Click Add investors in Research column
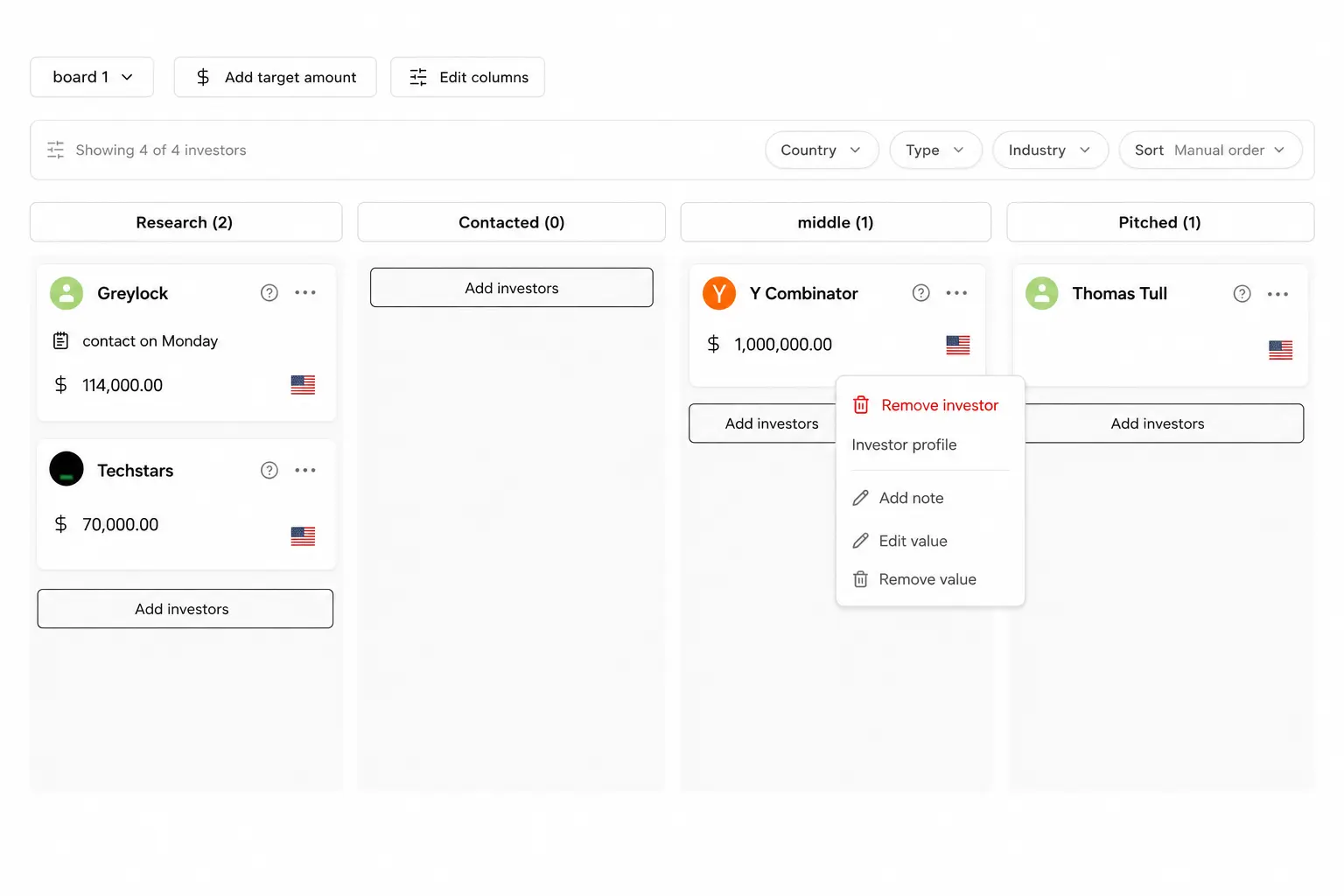 (185, 609)
